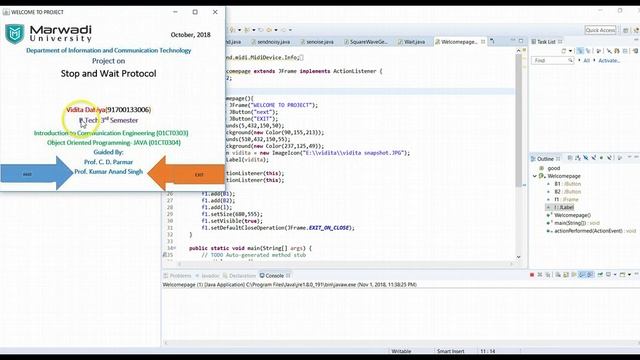Click the Task List view icon next to its title
Screen dimensions: 640x360
[533, 42]
